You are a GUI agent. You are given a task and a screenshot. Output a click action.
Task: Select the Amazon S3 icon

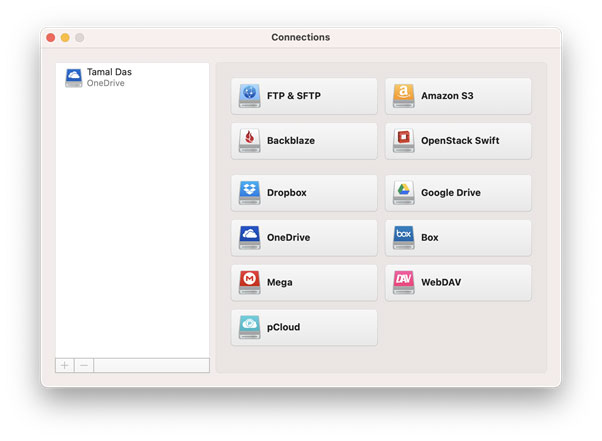[403, 96]
